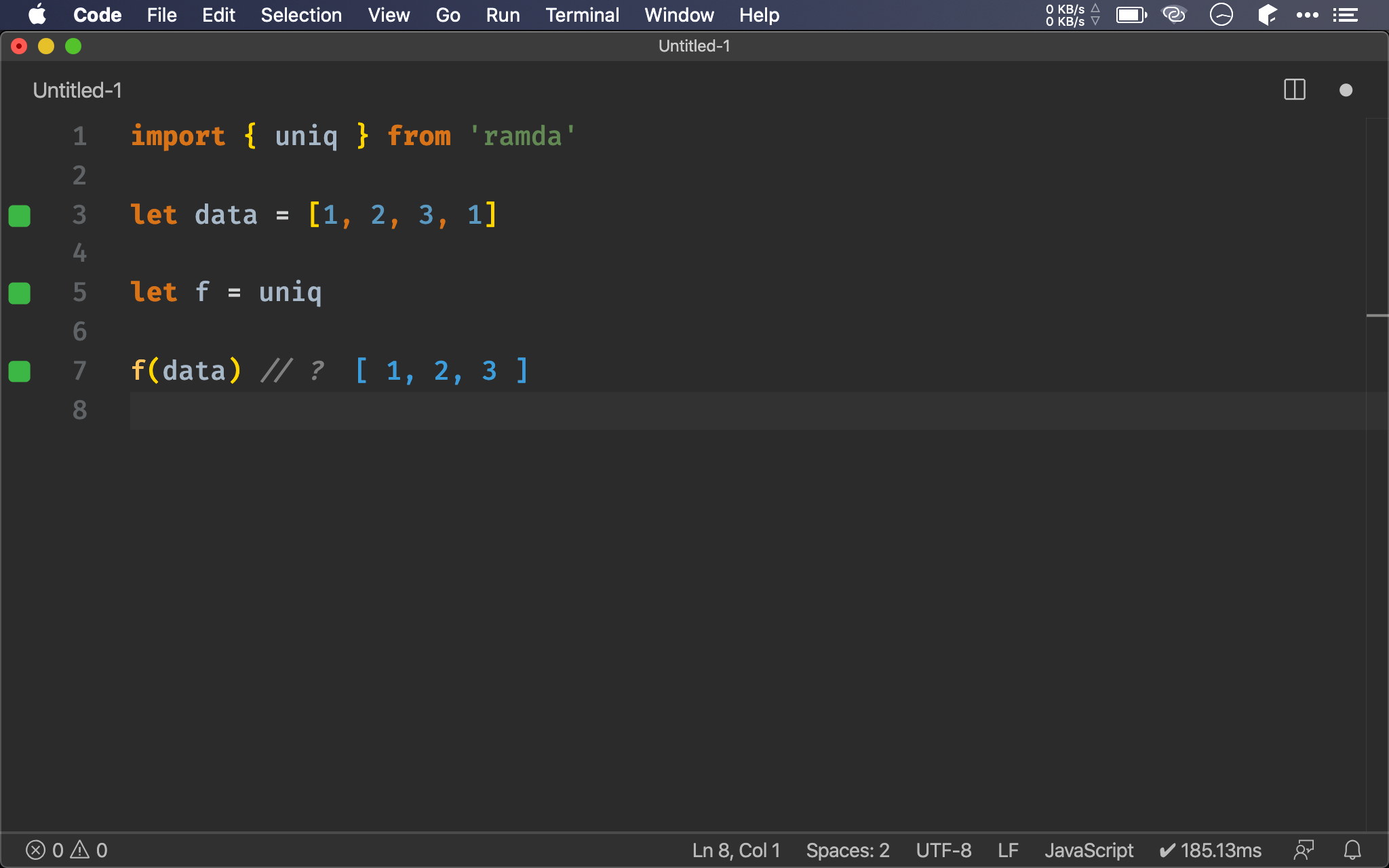The height and width of the screenshot is (868, 1389).
Task: Open the Help menu
Action: [x=759, y=15]
